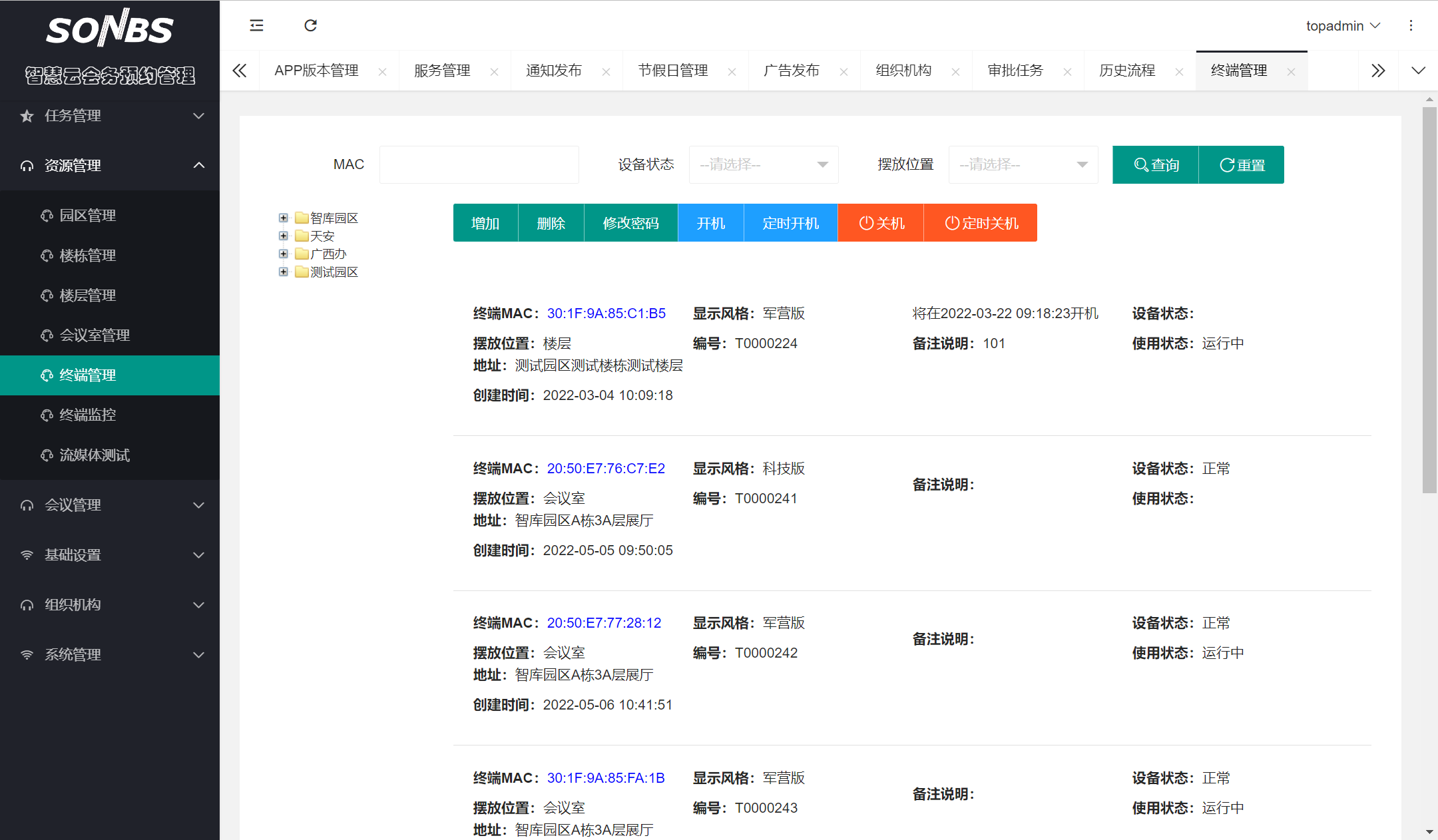Switch to the 通知发布 tab
Screen dimensions: 1438x840
[553, 70]
